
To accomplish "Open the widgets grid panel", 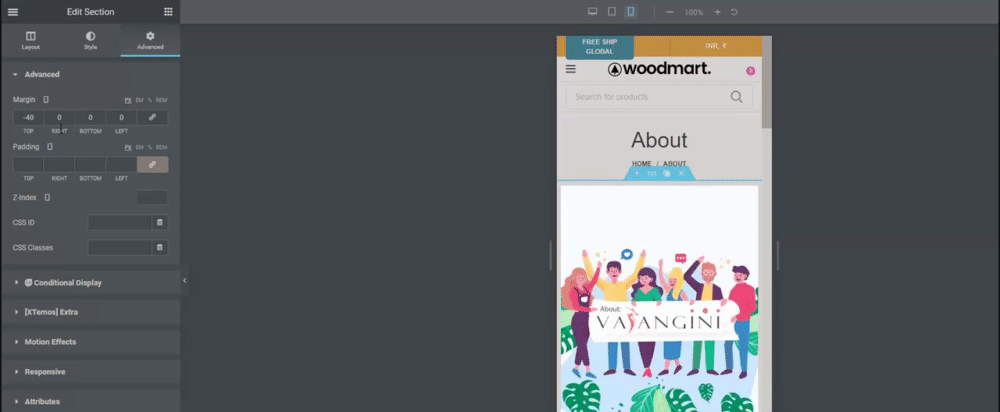I will (168, 11).
